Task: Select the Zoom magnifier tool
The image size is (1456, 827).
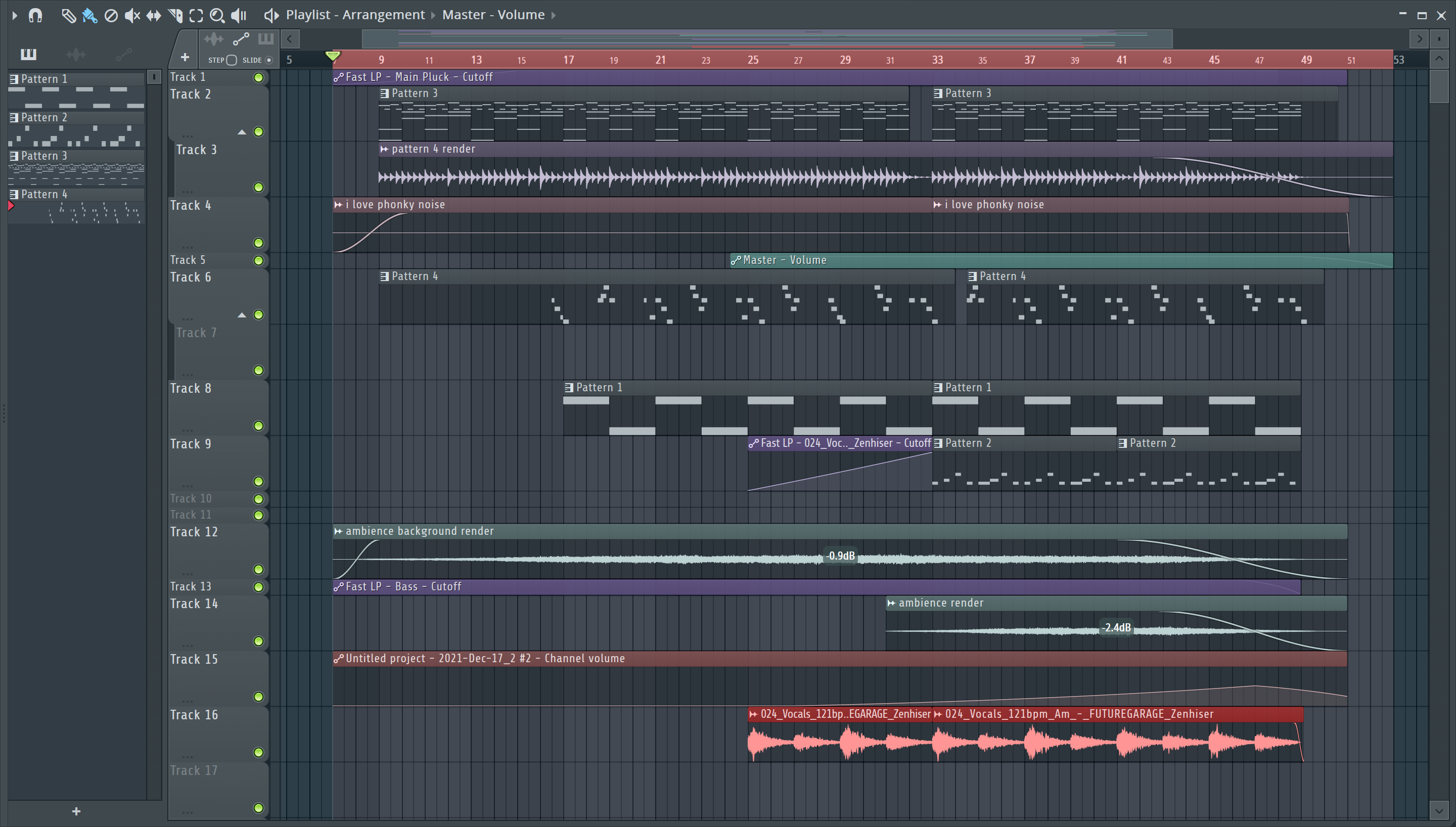Action: 217,15
